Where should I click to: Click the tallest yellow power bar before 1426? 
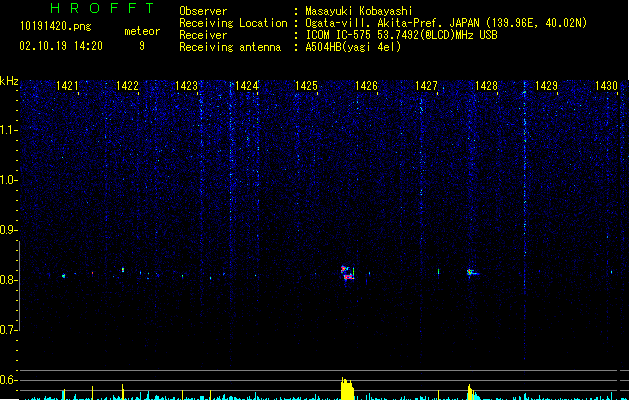(x=347, y=388)
